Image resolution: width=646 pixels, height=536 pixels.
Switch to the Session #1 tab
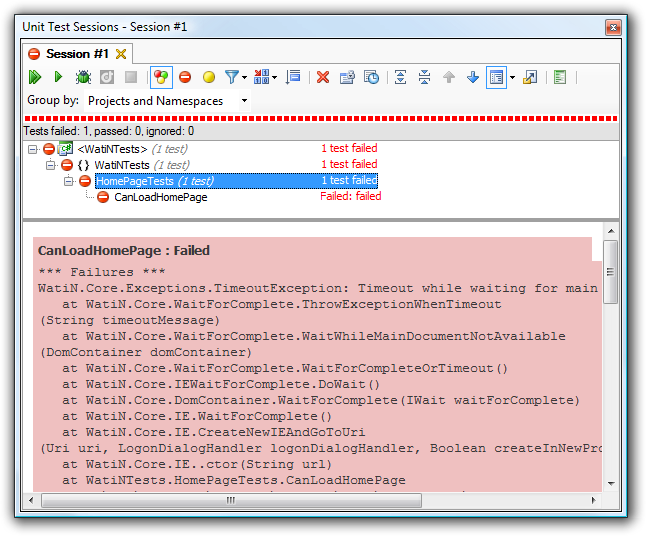click(x=77, y=54)
